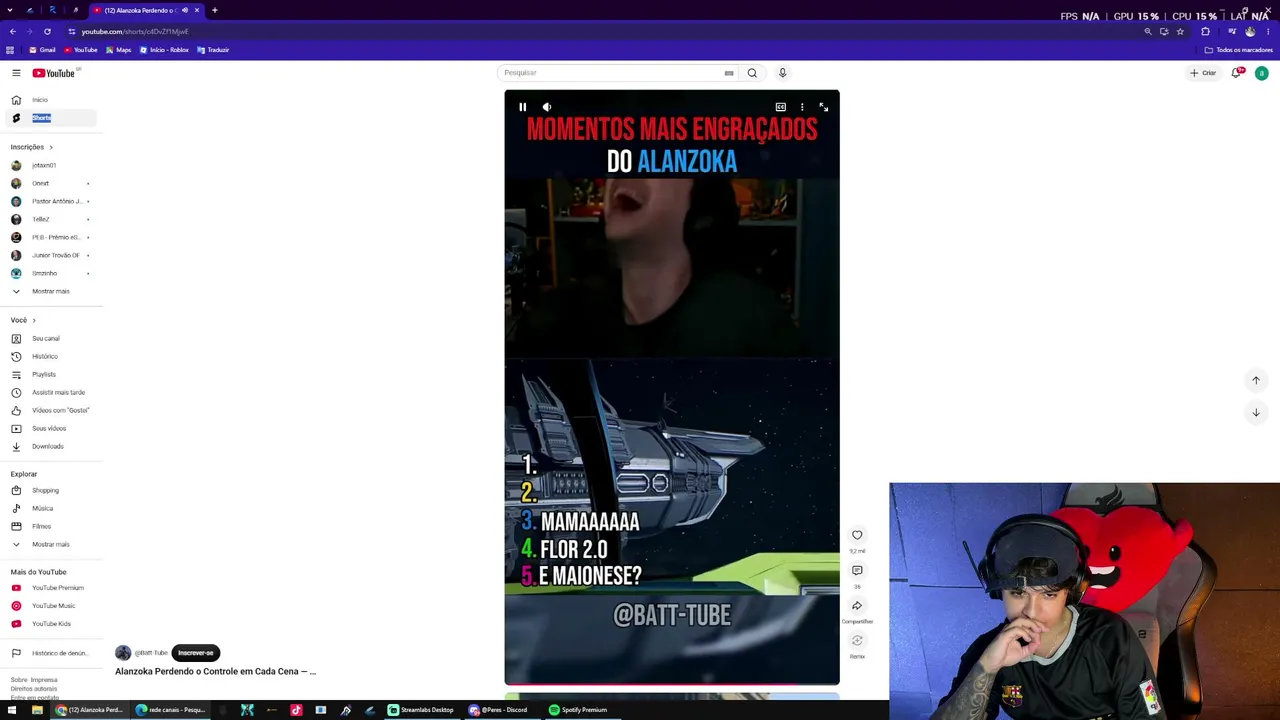Mute the Short's volume

pos(547,107)
